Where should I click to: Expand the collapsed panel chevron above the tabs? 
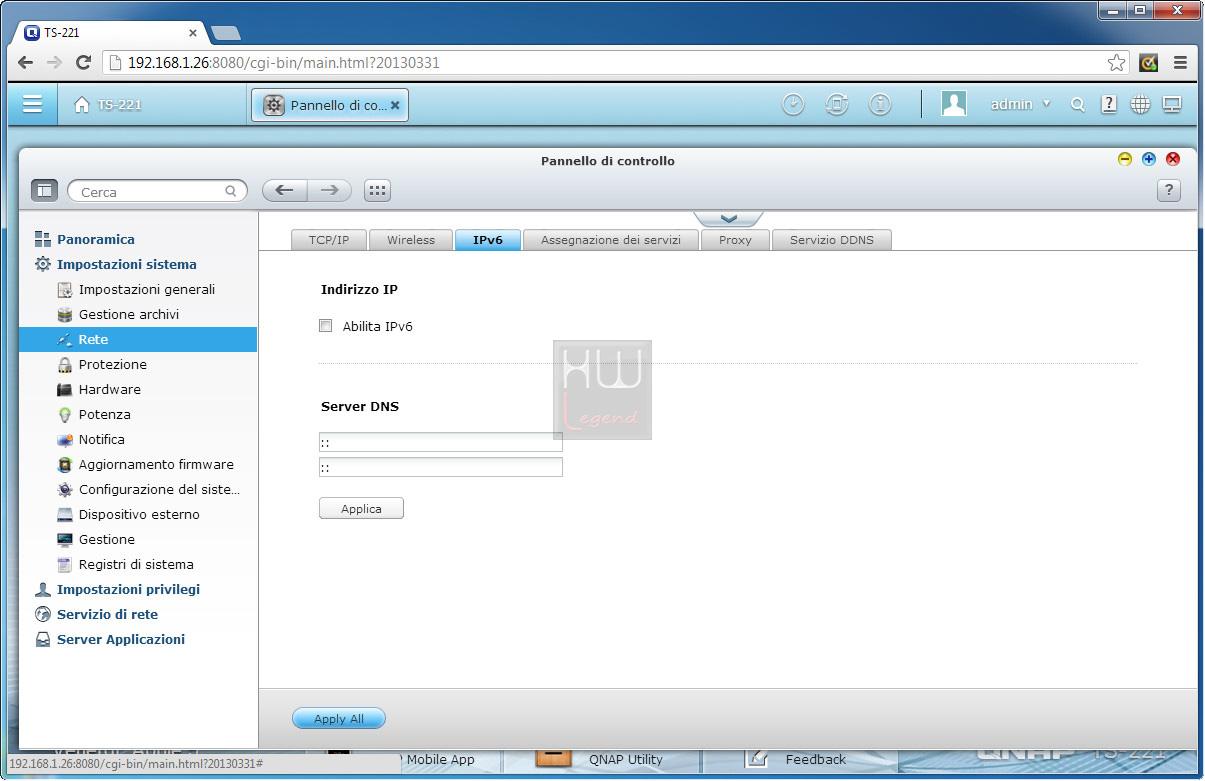click(x=728, y=218)
